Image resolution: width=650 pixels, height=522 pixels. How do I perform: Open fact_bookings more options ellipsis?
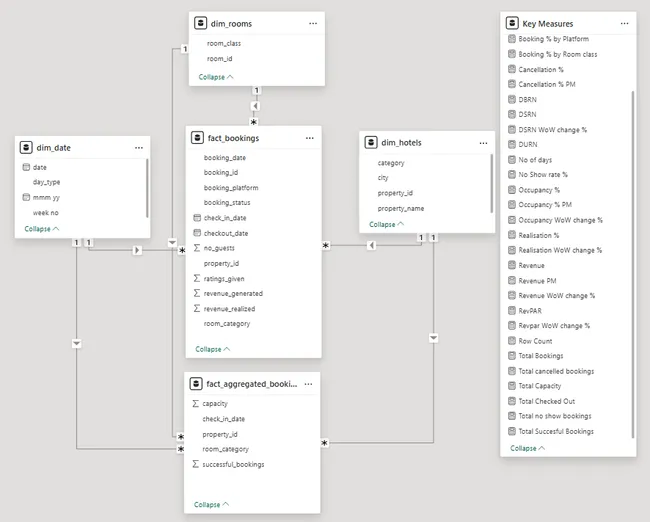(x=310, y=138)
